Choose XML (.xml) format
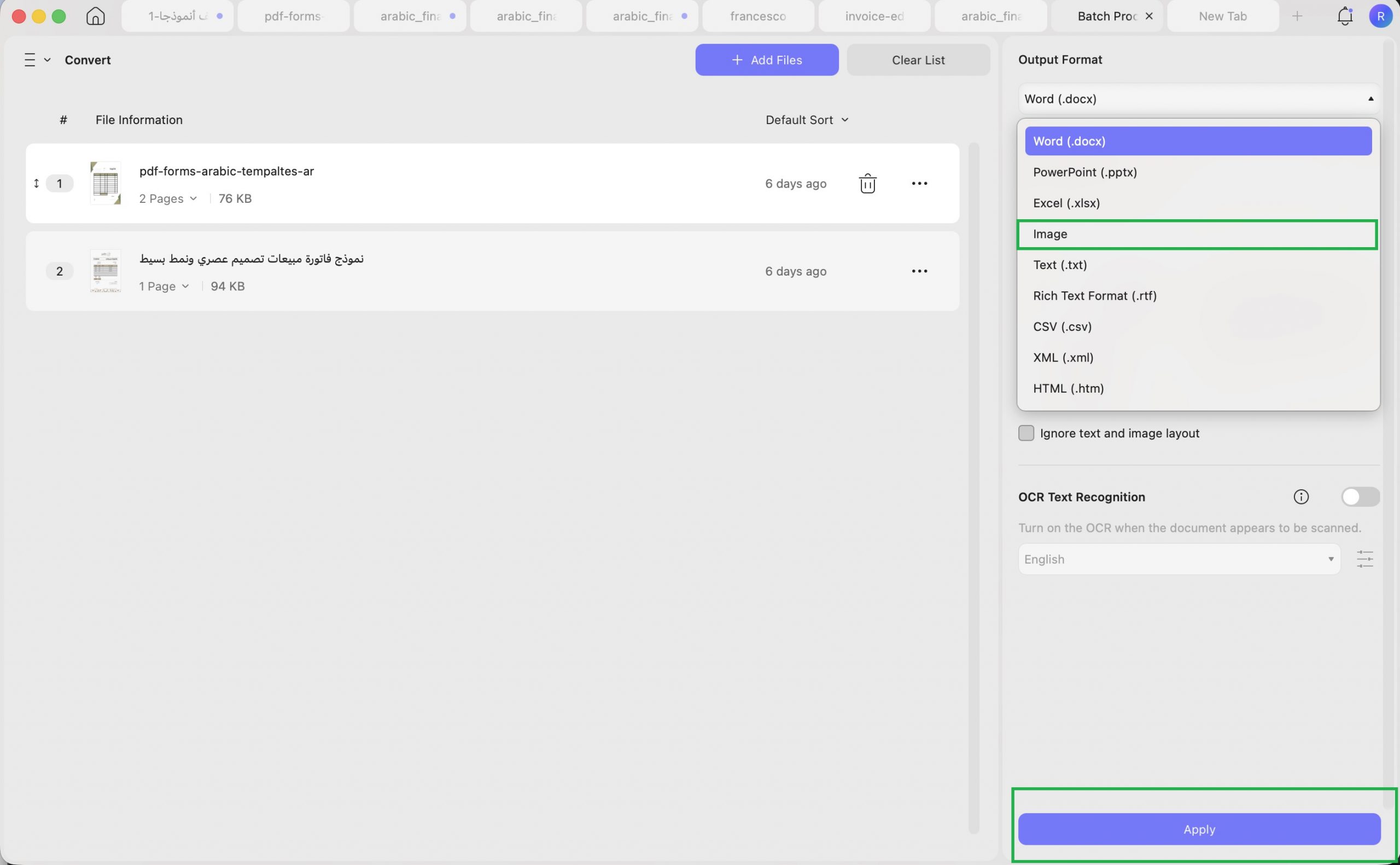The width and height of the screenshot is (1400, 865). (x=1198, y=357)
